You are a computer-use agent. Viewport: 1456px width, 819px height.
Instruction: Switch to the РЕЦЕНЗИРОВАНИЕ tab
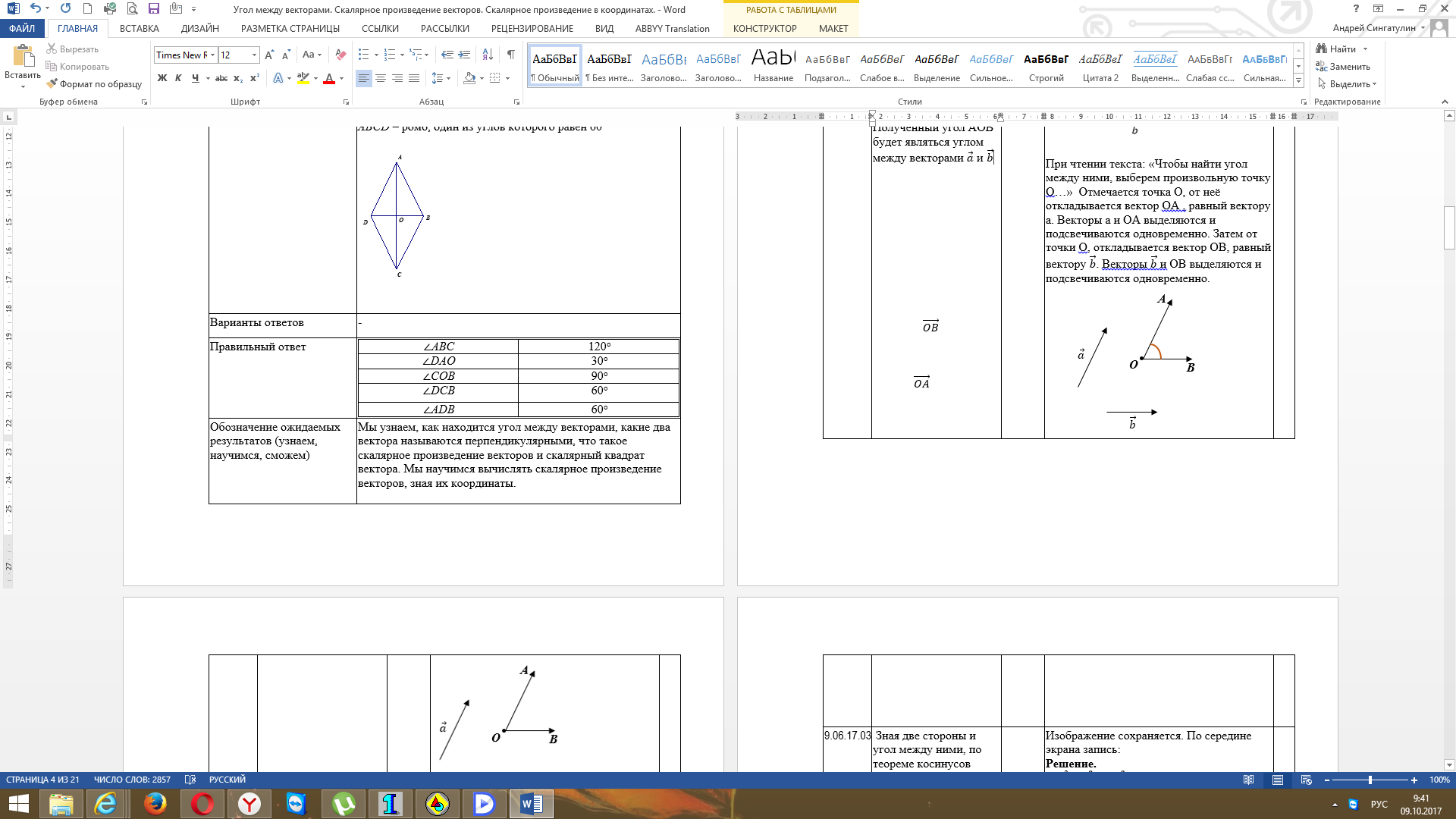(x=532, y=29)
